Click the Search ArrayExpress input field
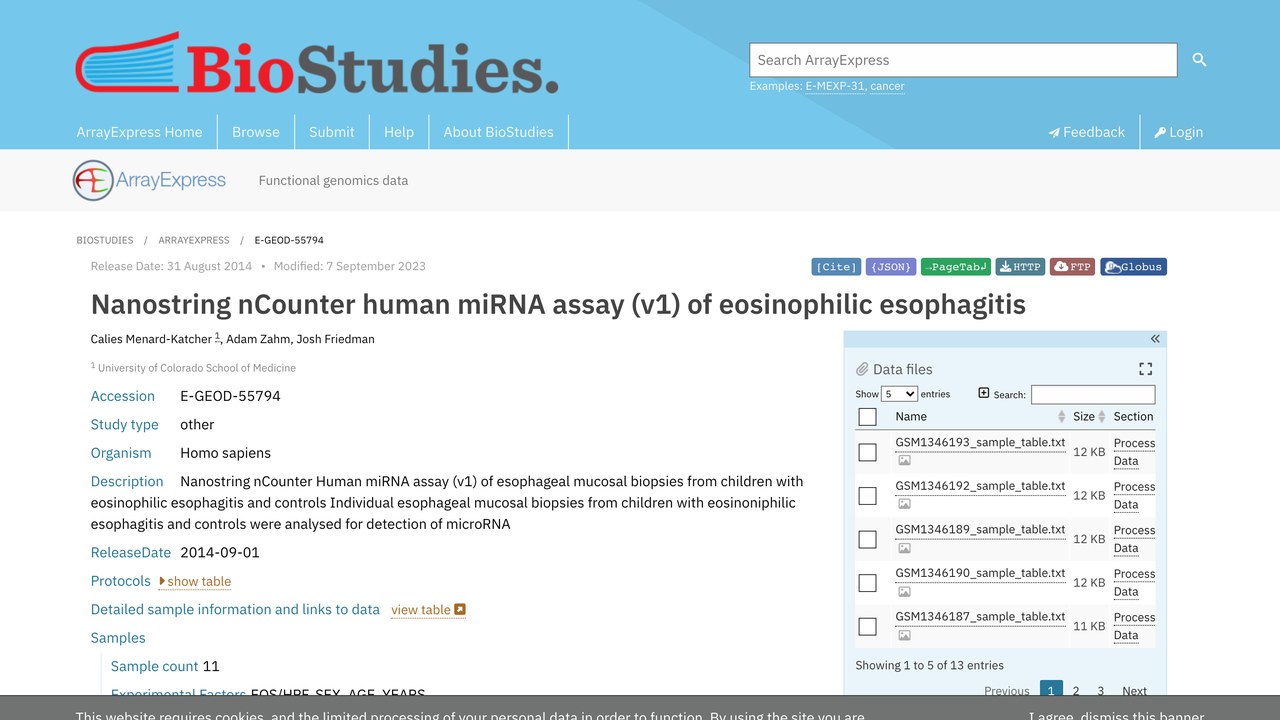The height and width of the screenshot is (720, 1280). [x=963, y=60]
